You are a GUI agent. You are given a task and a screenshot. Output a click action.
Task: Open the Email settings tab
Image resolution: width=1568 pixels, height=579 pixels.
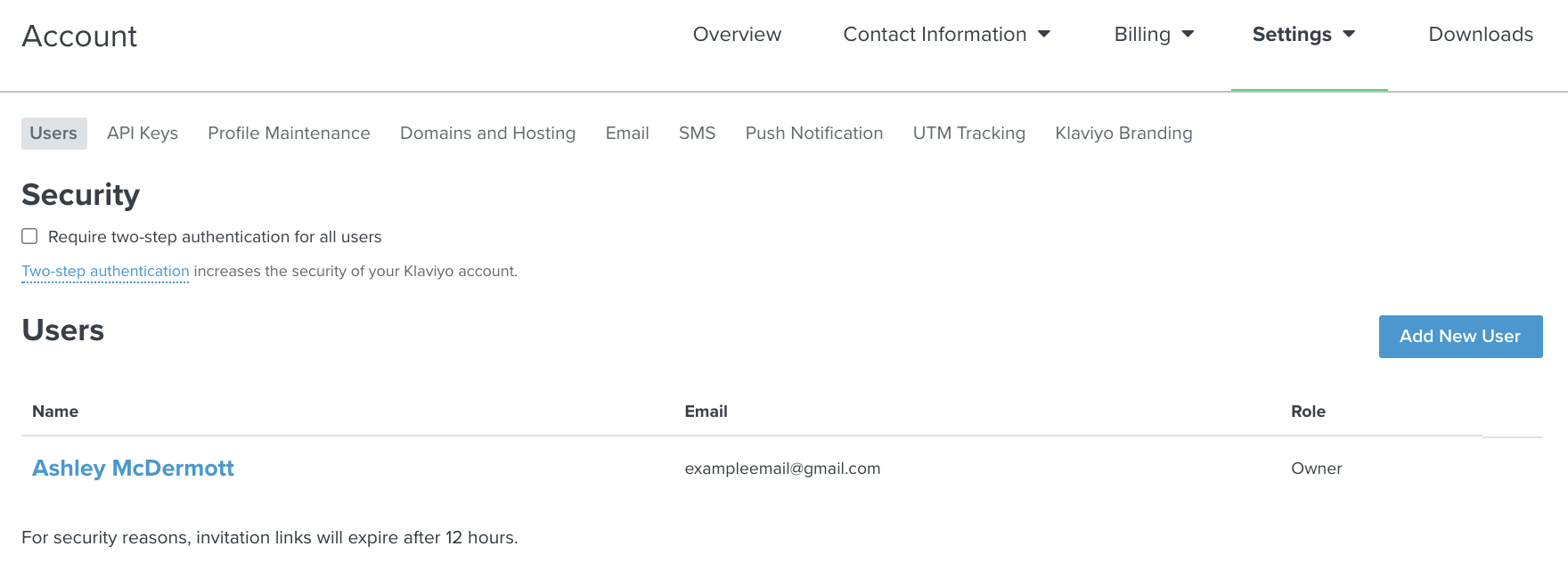click(627, 133)
